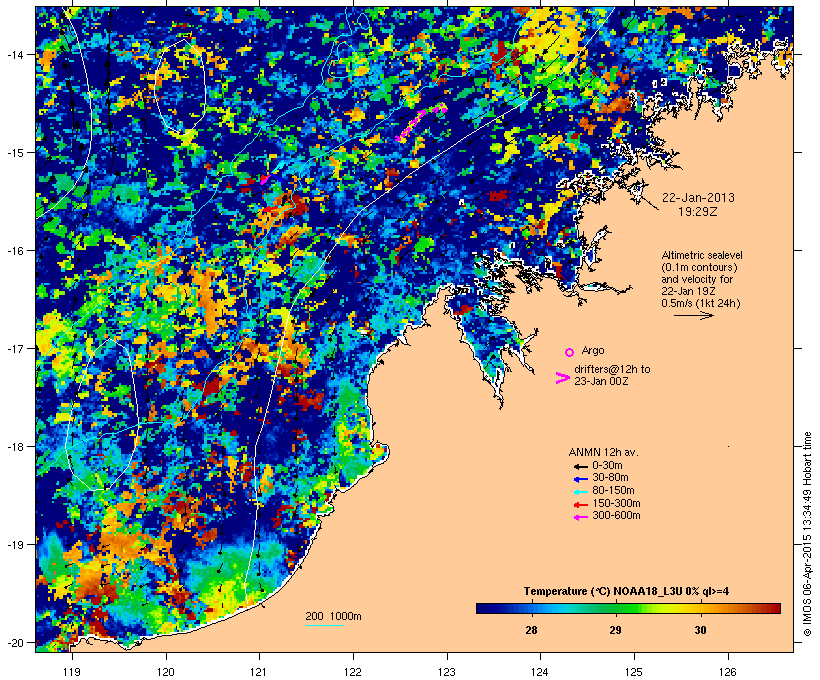The height and width of the screenshot is (680, 820).
Task: Click the cyan 80-150m legend arrow
Action: pyautogui.click(x=580, y=492)
